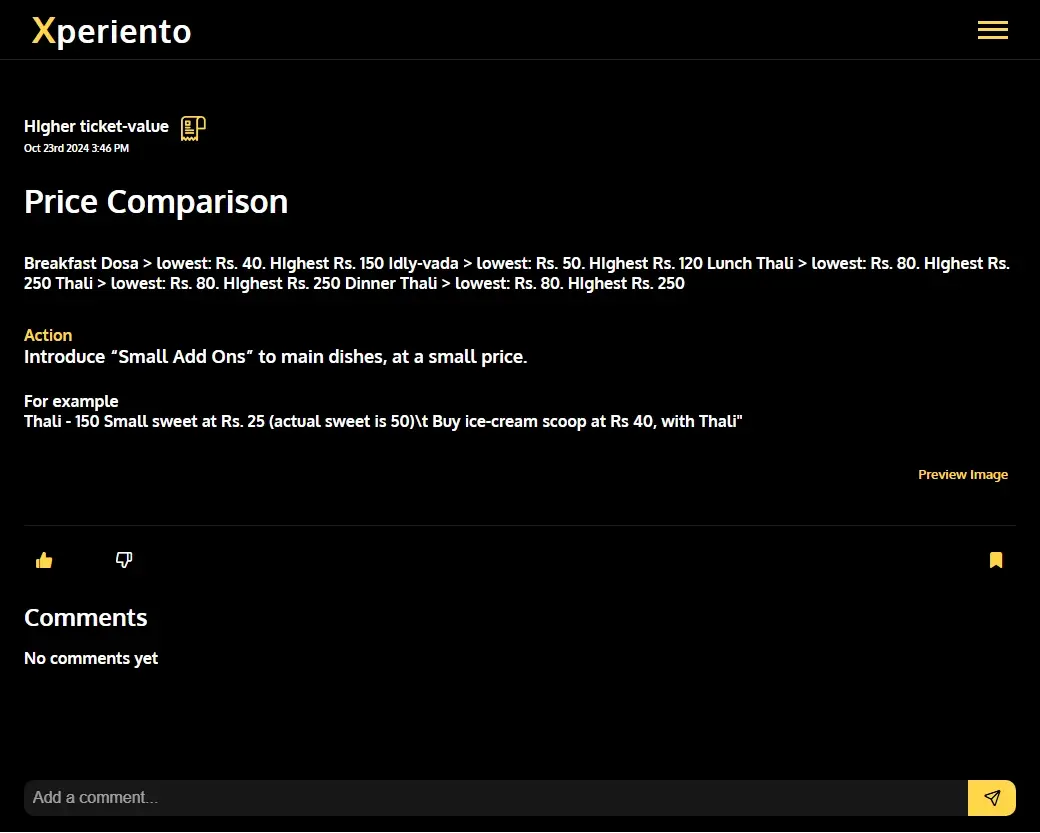Click the Dinner Thali price line
1040x833 pixels.
click(515, 283)
